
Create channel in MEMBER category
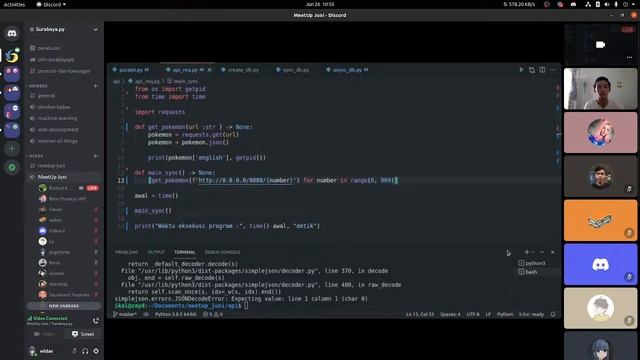tap(96, 86)
